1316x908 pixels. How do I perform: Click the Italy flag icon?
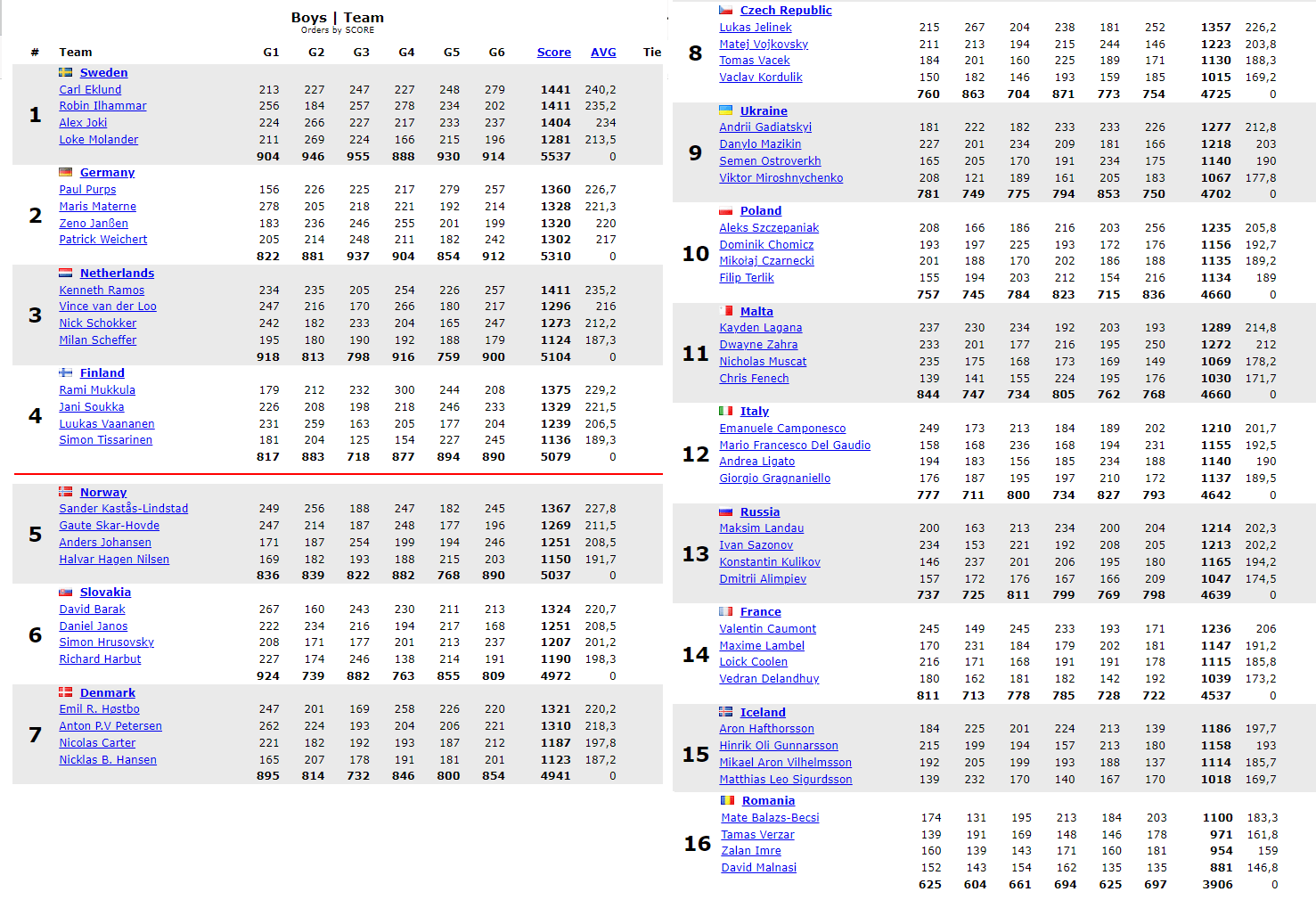pos(726,411)
